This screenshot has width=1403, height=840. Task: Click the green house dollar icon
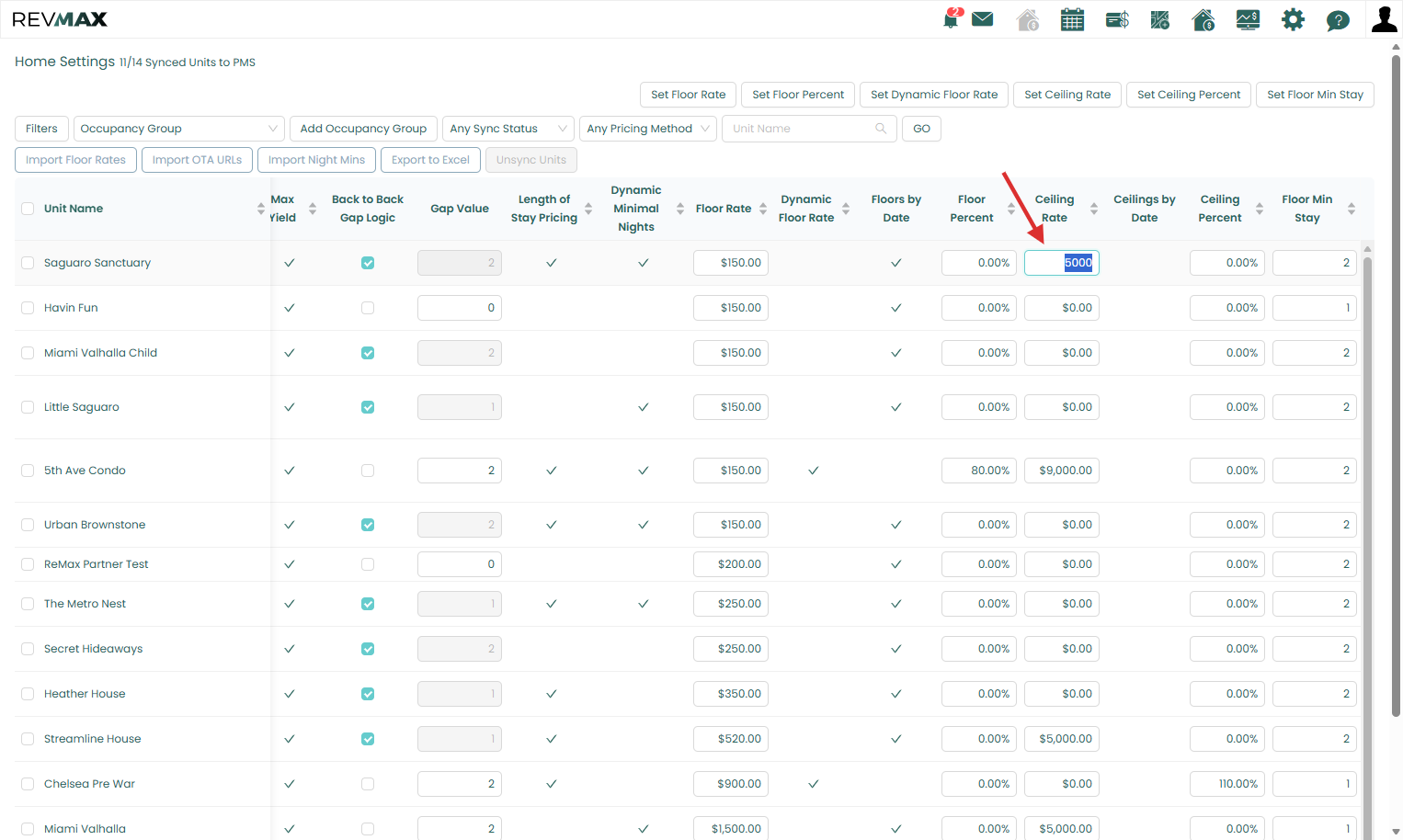point(1203,19)
